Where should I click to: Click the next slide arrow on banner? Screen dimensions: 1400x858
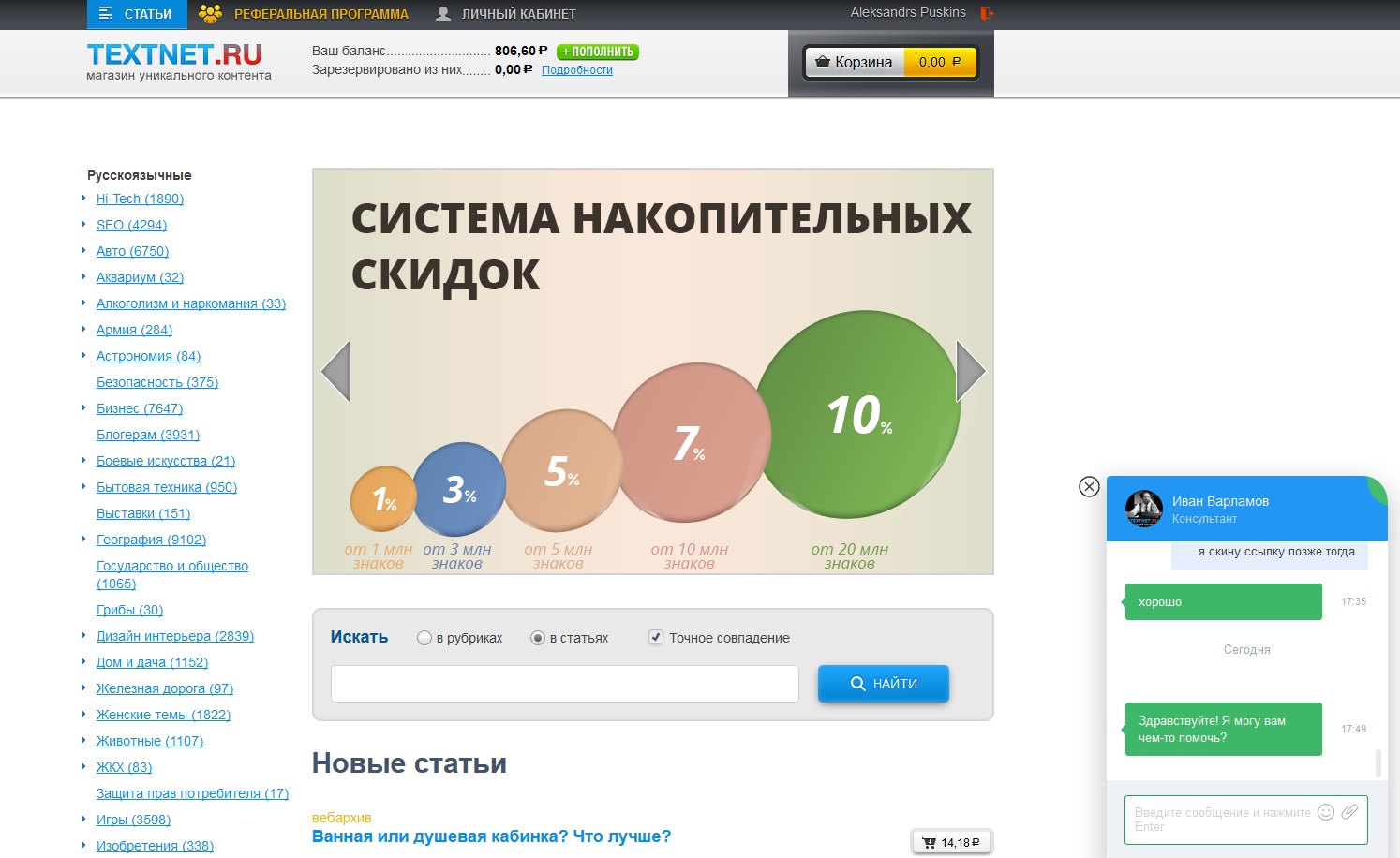click(x=971, y=371)
